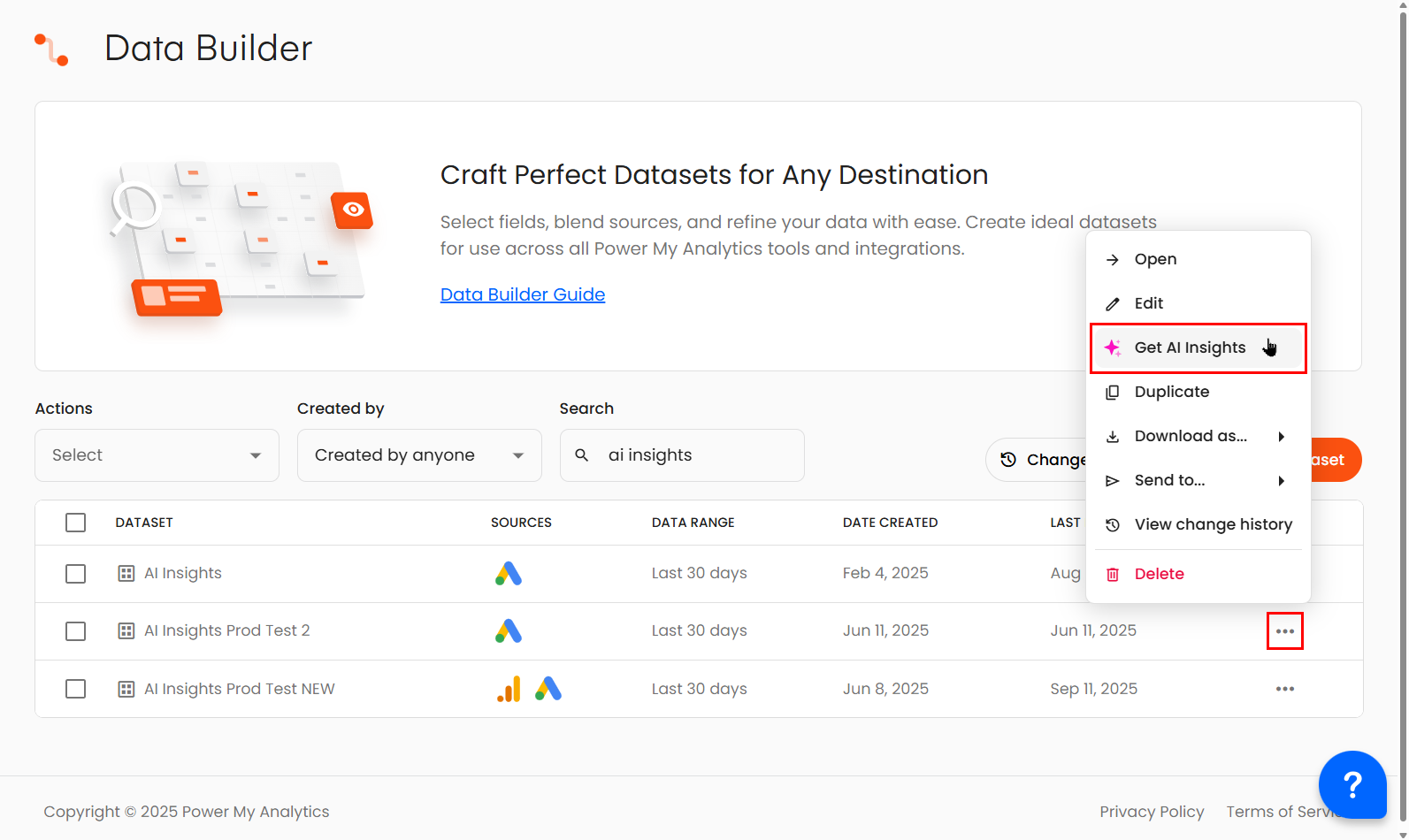Select the AI Insights Prod Test NEW checkbox
This screenshot has height=840, width=1409.
(x=76, y=689)
